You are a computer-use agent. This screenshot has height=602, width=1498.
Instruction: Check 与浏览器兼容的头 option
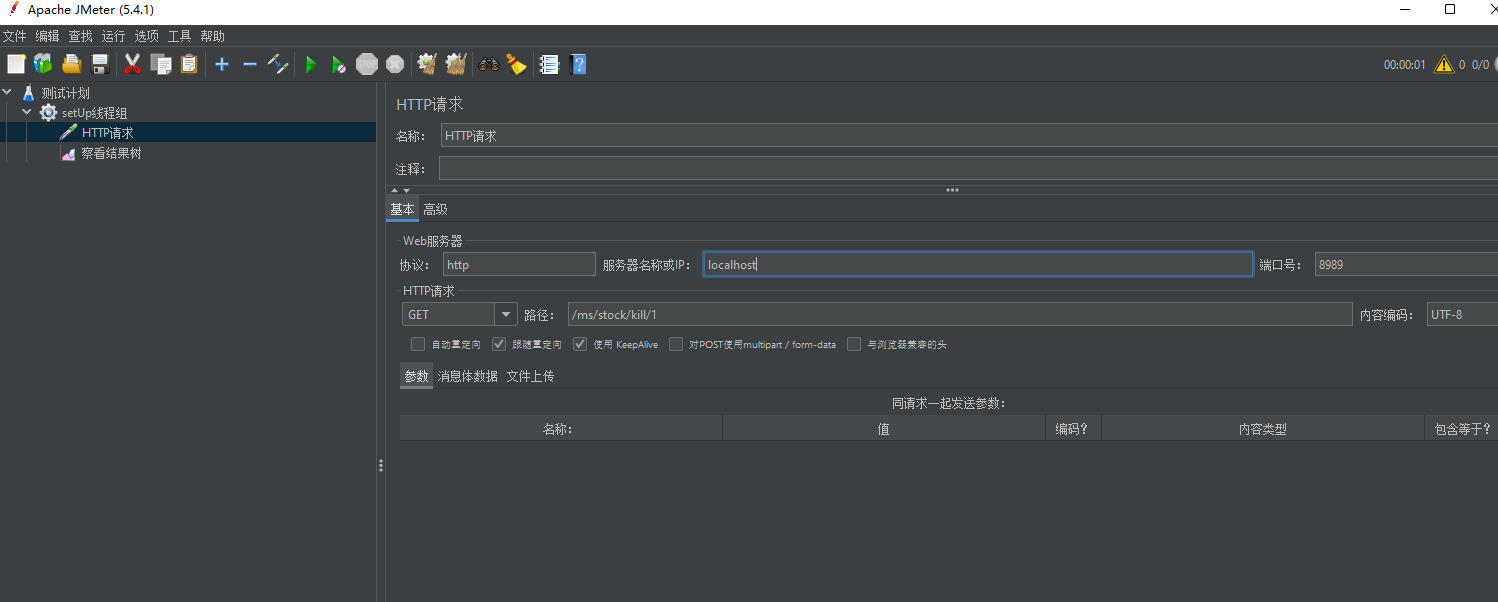[854, 344]
